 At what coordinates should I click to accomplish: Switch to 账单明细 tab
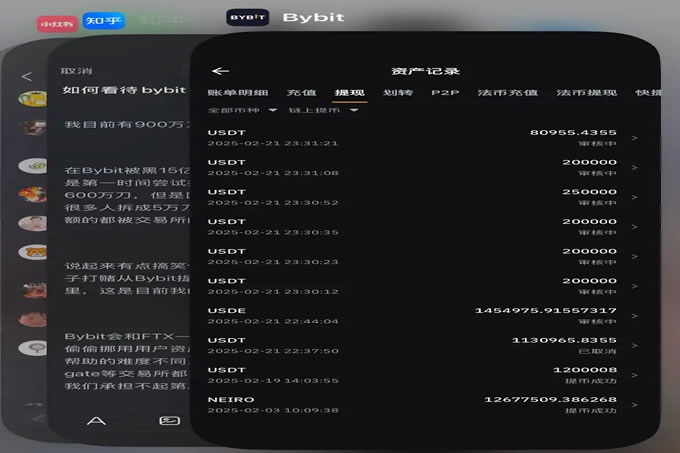[238, 92]
